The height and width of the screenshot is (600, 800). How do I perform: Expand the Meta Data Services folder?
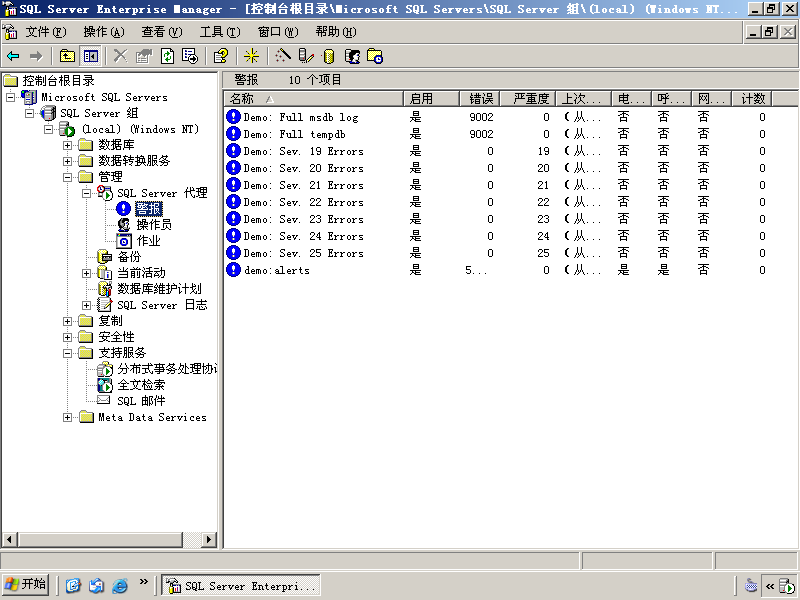pos(67,417)
